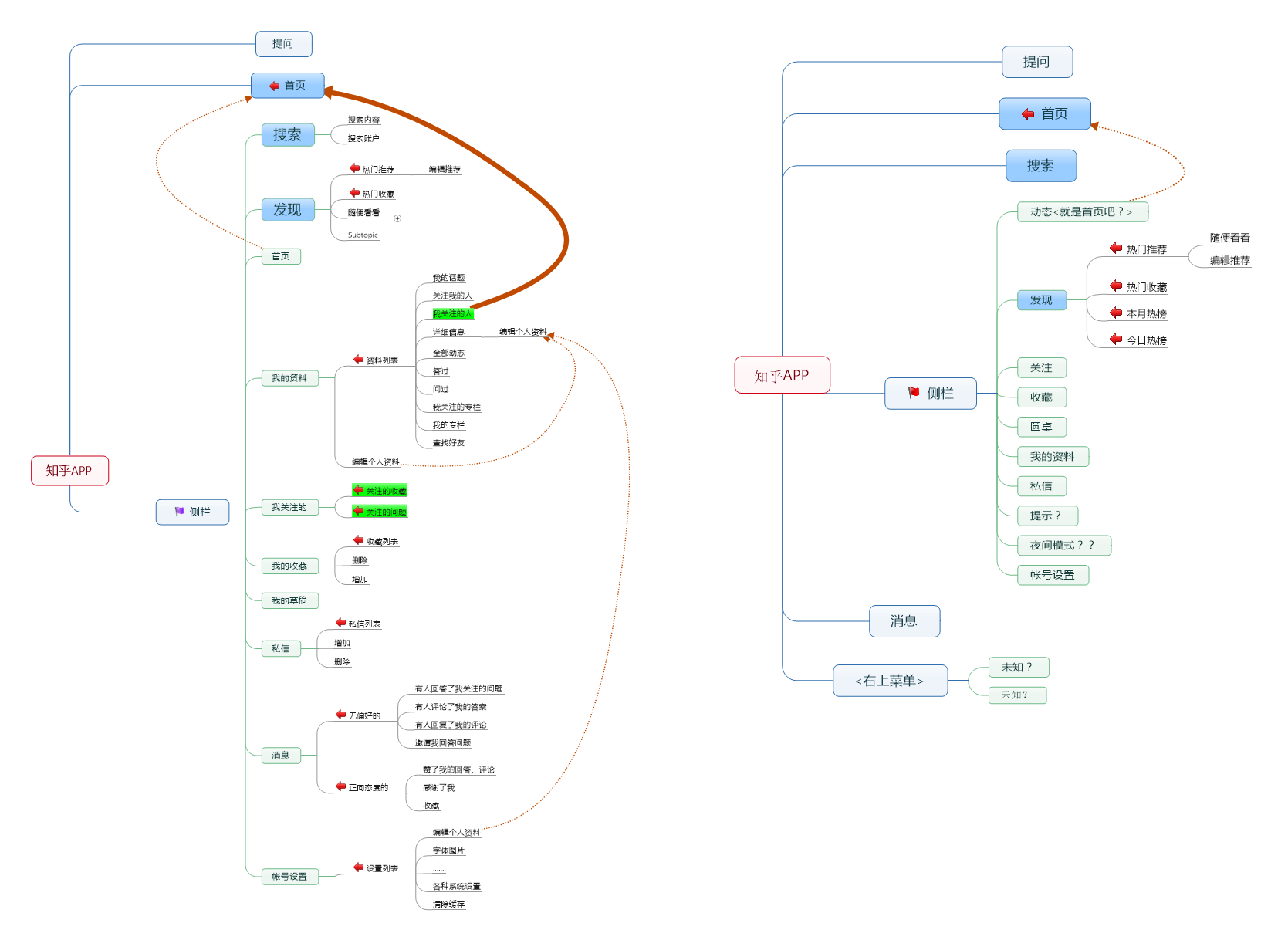1288x940 pixels.
Task: Select the 各种系统设置 subtopic
Action: [x=456, y=887]
